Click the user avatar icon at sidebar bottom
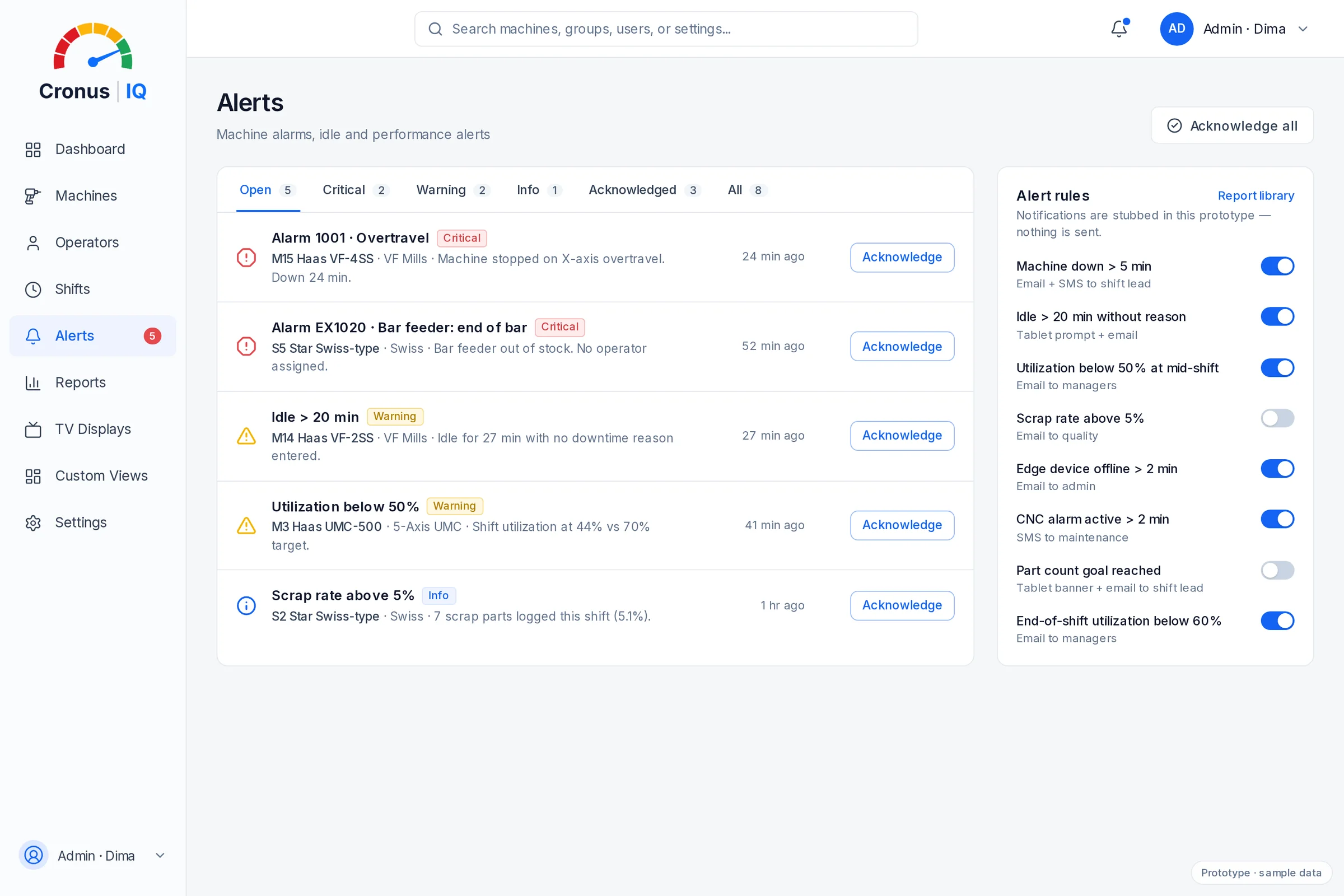The height and width of the screenshot is (896, 1344). pyautogui.click(x=34, y=856)
